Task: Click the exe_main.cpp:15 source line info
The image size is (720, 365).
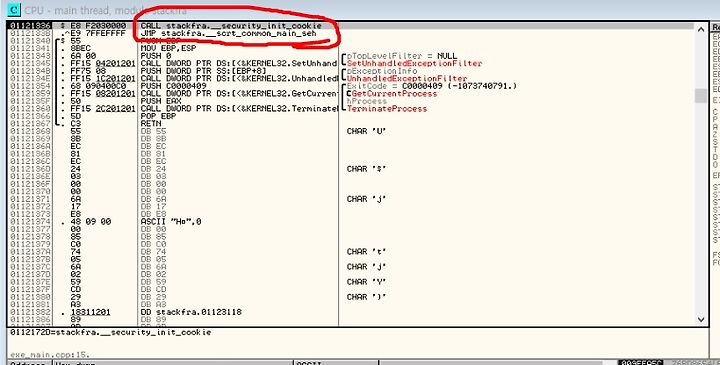Action: (x=50, y=354)
